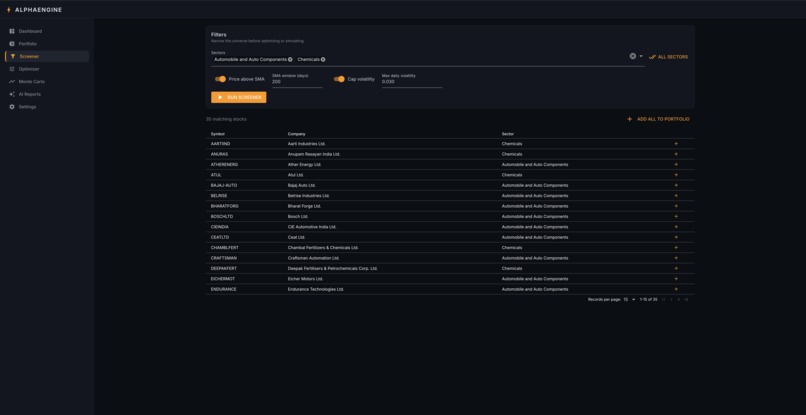Add ENDURANCE via its plus icon

[x=676, y=289]
